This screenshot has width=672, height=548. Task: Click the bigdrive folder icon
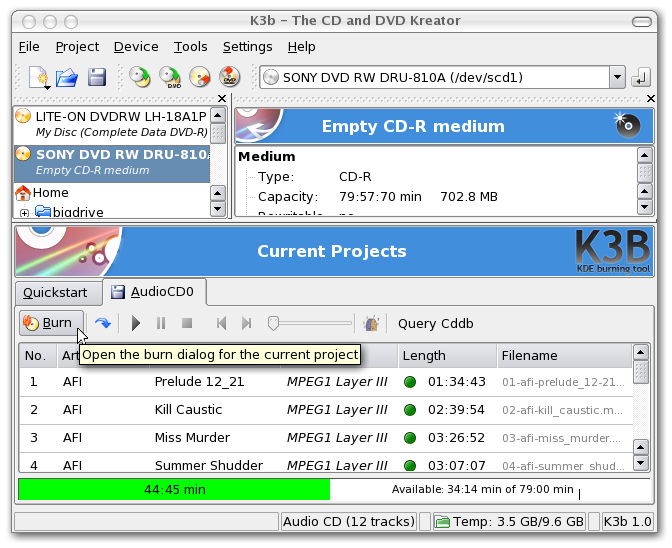tap(43, 211)
